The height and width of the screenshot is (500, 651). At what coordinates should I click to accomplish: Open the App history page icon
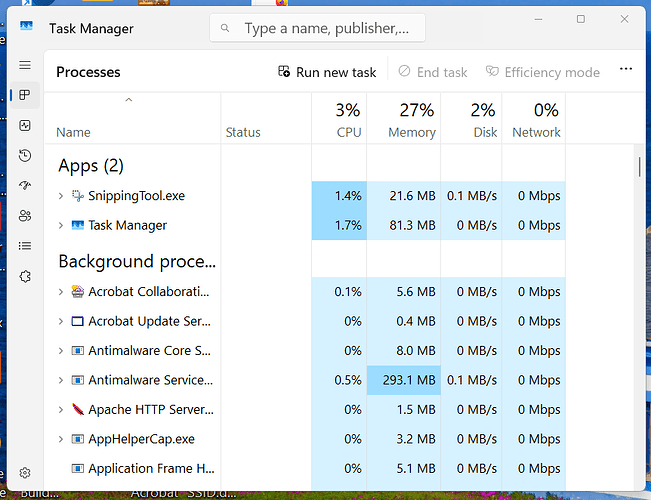(x=25, y=156)
